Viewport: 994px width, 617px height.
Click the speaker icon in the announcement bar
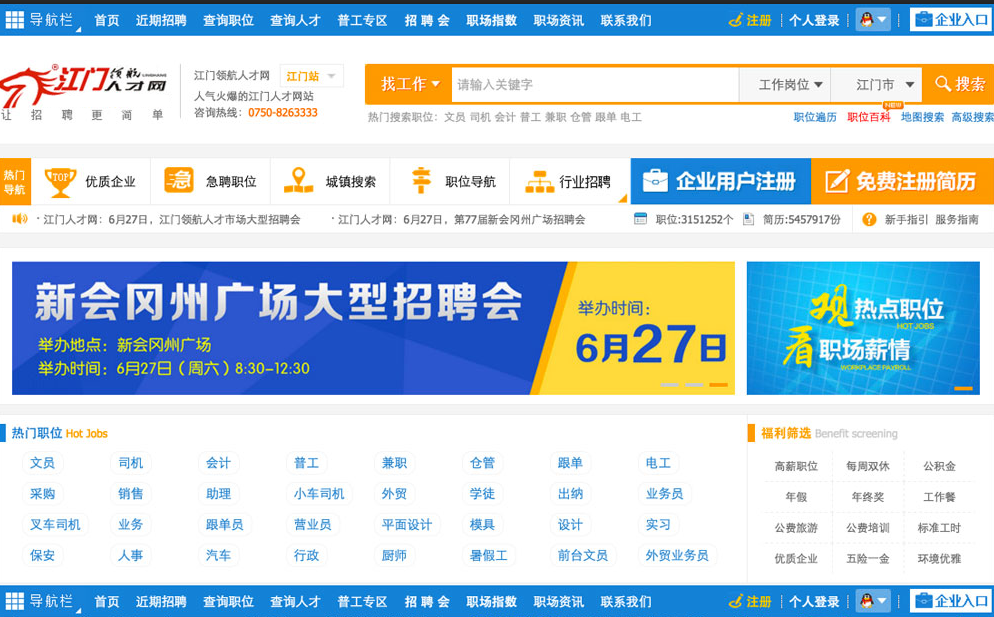[19, 219]
